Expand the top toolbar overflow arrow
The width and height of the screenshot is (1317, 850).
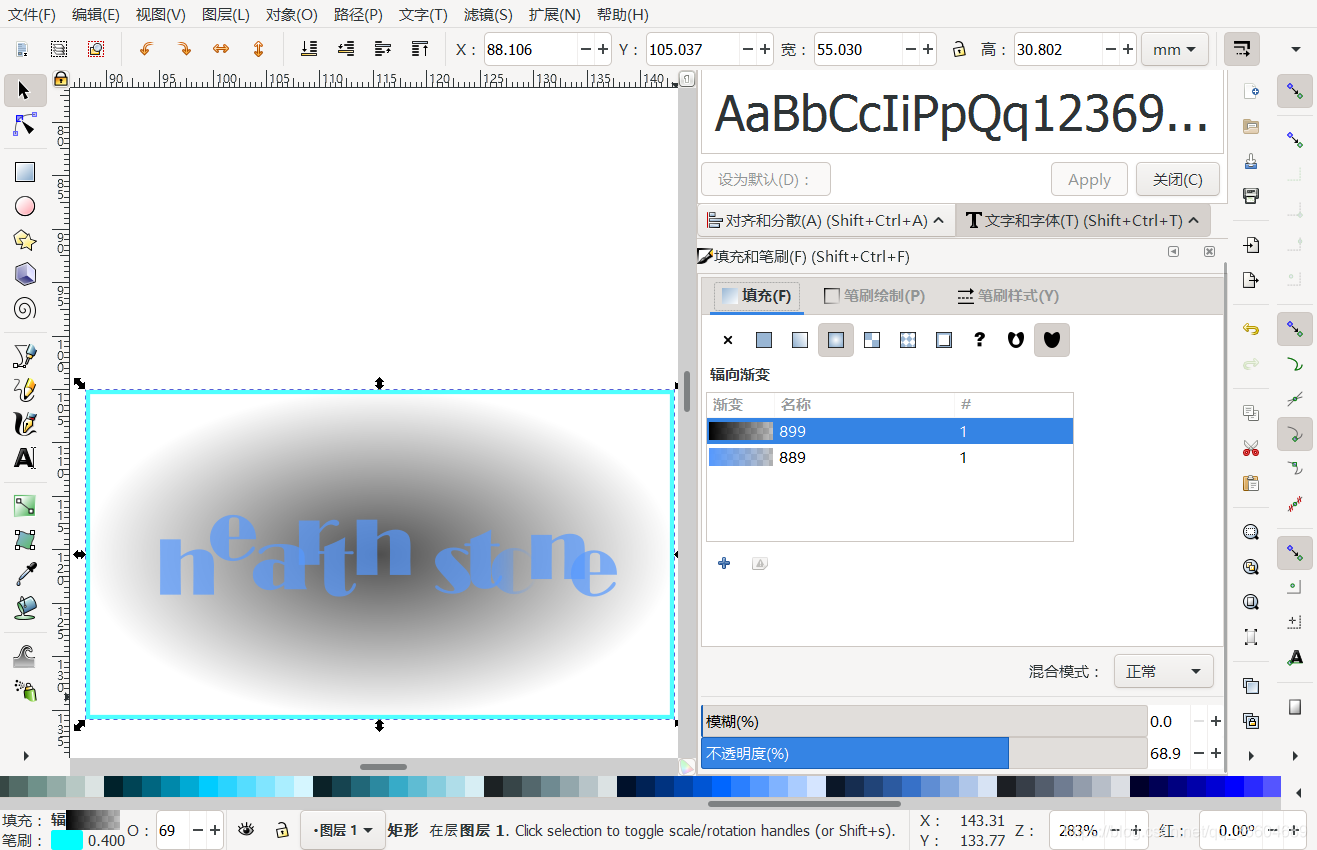click(1296, 49)
